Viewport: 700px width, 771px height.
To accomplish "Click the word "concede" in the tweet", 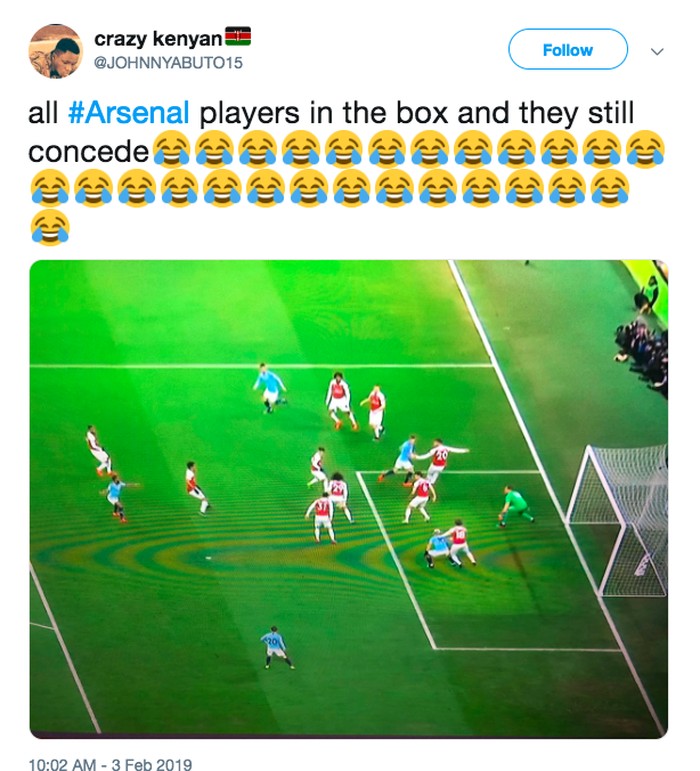I will [x=89, y=151].
